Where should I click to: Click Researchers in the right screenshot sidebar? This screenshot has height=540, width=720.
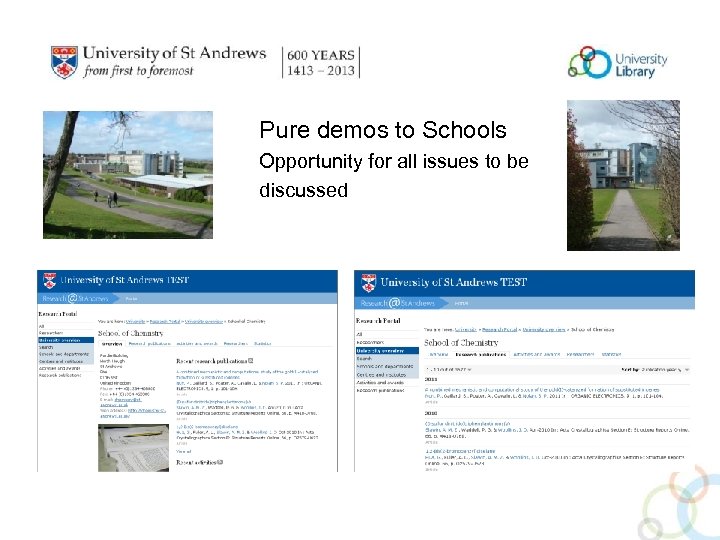click(x=370, y=342)
